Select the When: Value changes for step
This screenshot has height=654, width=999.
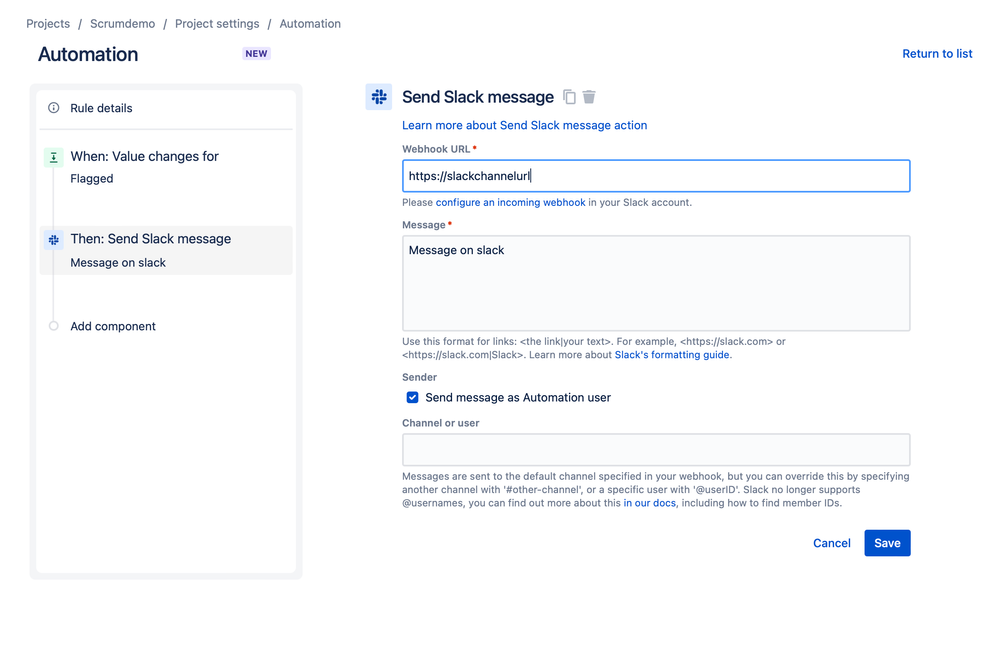144,157
